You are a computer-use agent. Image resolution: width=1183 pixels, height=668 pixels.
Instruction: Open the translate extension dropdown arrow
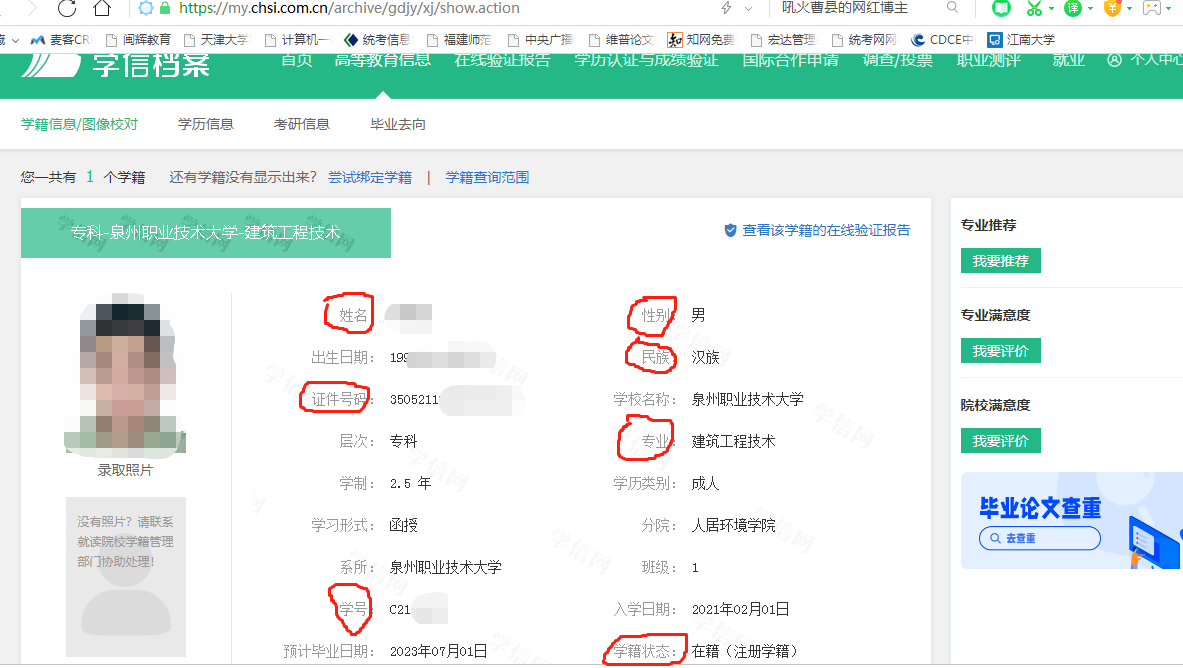pos(1090,9)
